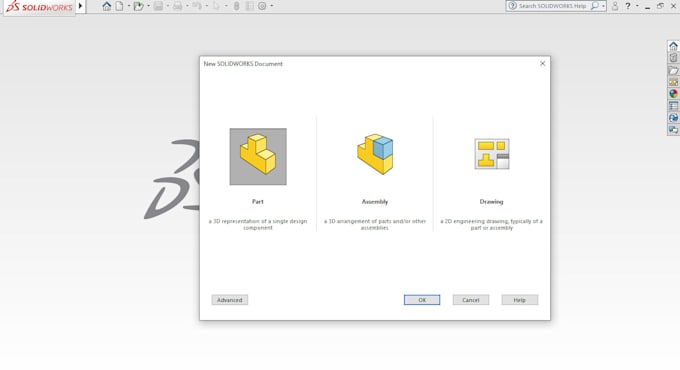Click the Assembly label text
Image resolution: width=680 pixels, height=370 pixels.
[375, 202]
